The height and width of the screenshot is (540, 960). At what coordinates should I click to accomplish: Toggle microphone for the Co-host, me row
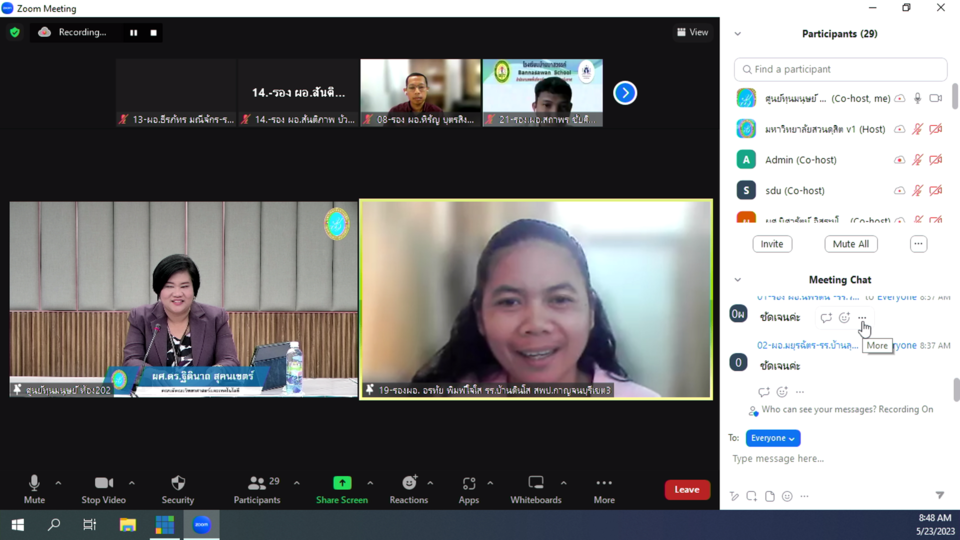coord(917,99)
